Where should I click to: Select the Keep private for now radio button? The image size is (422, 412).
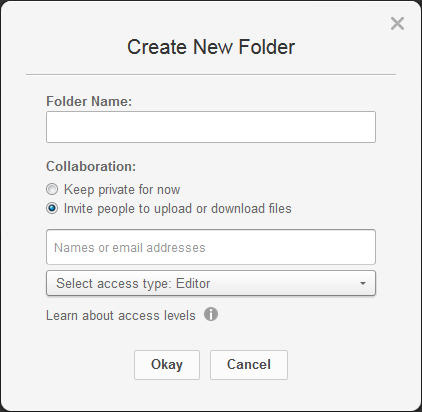click(x=52, y=189)
